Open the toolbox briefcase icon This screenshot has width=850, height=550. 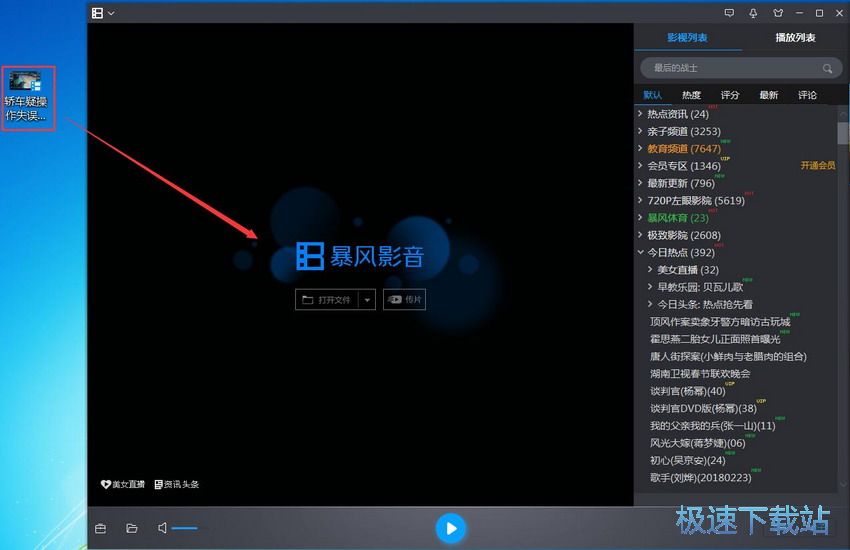[100, 528]
